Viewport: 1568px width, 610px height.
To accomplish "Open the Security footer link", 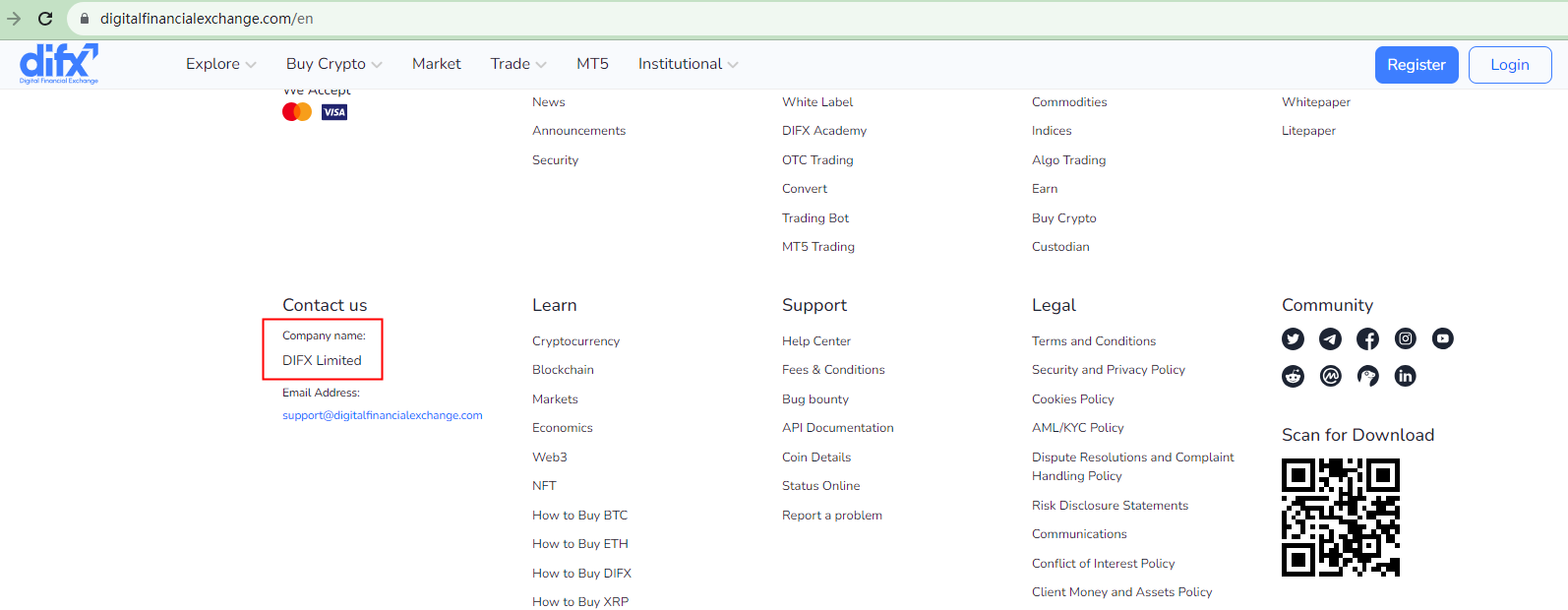I will (555, 160).
